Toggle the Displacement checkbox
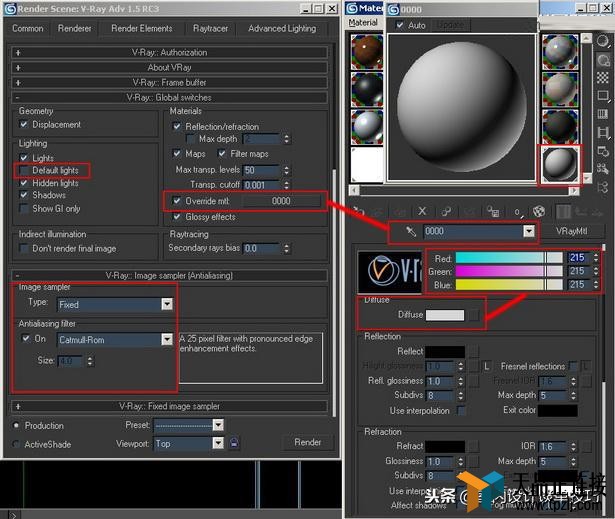The height and width of the screenshot is (519, 615). pyautogui.click(x=24, y=124)
